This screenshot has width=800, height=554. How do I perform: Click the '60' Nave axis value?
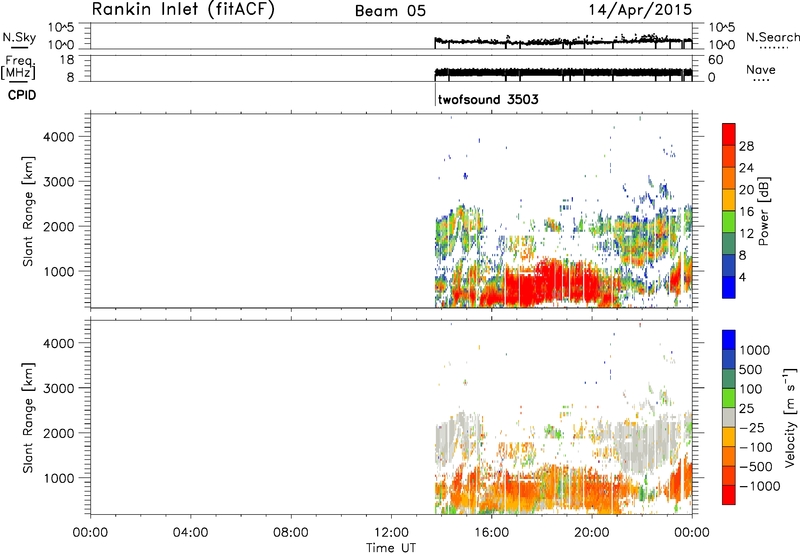[715, 60]
